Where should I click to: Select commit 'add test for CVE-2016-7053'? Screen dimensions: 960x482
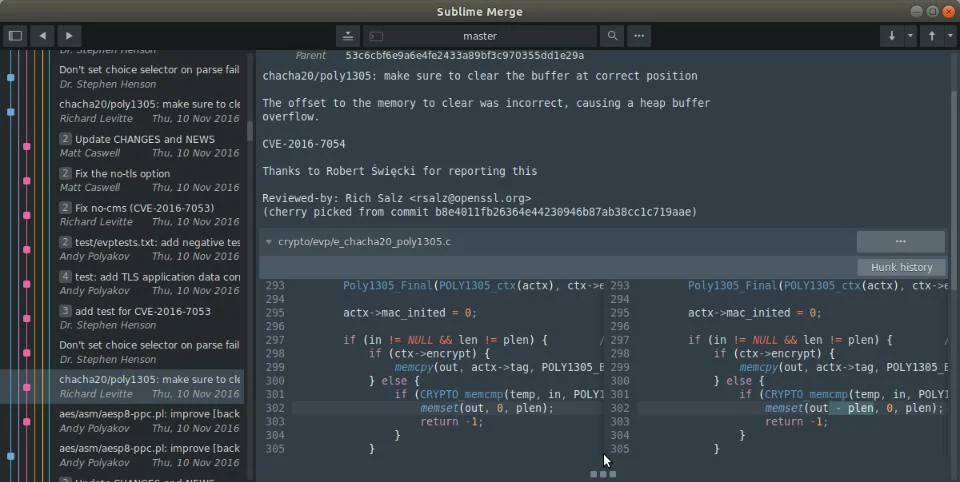[x=150, y=318]
